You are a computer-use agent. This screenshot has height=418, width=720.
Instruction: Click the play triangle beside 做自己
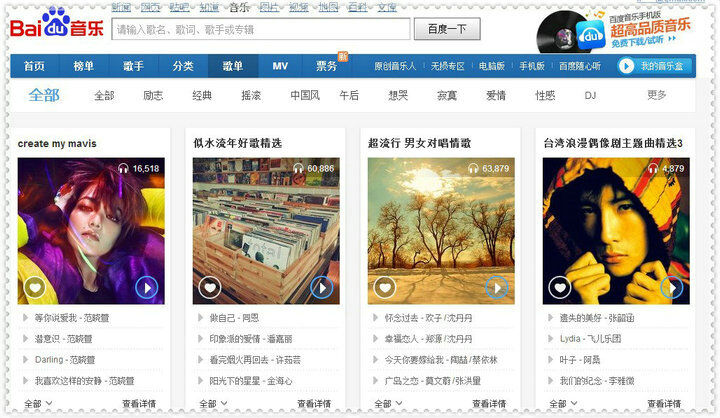(x=200, y=317)
